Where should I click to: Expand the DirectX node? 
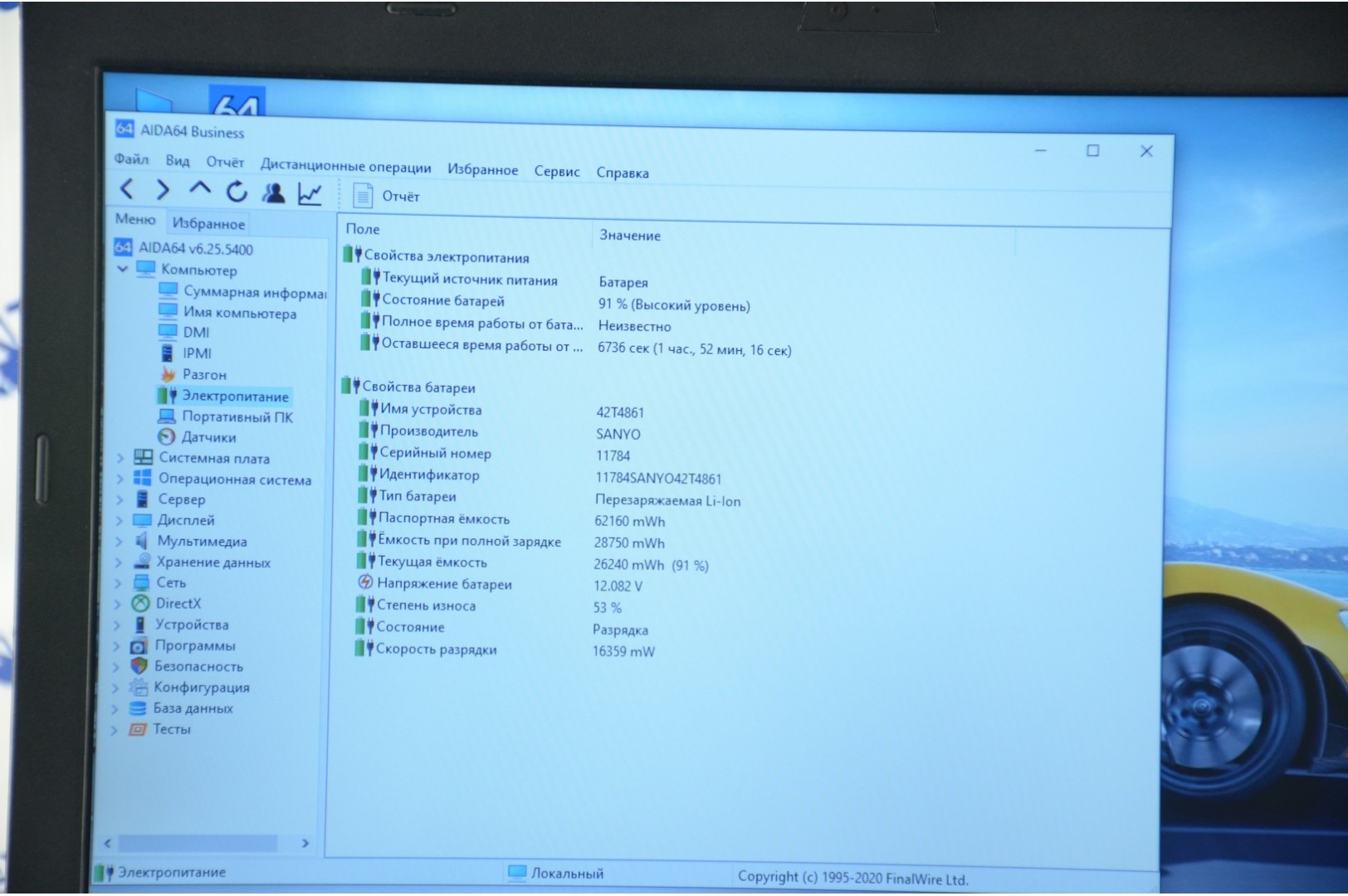pos(116,604)
